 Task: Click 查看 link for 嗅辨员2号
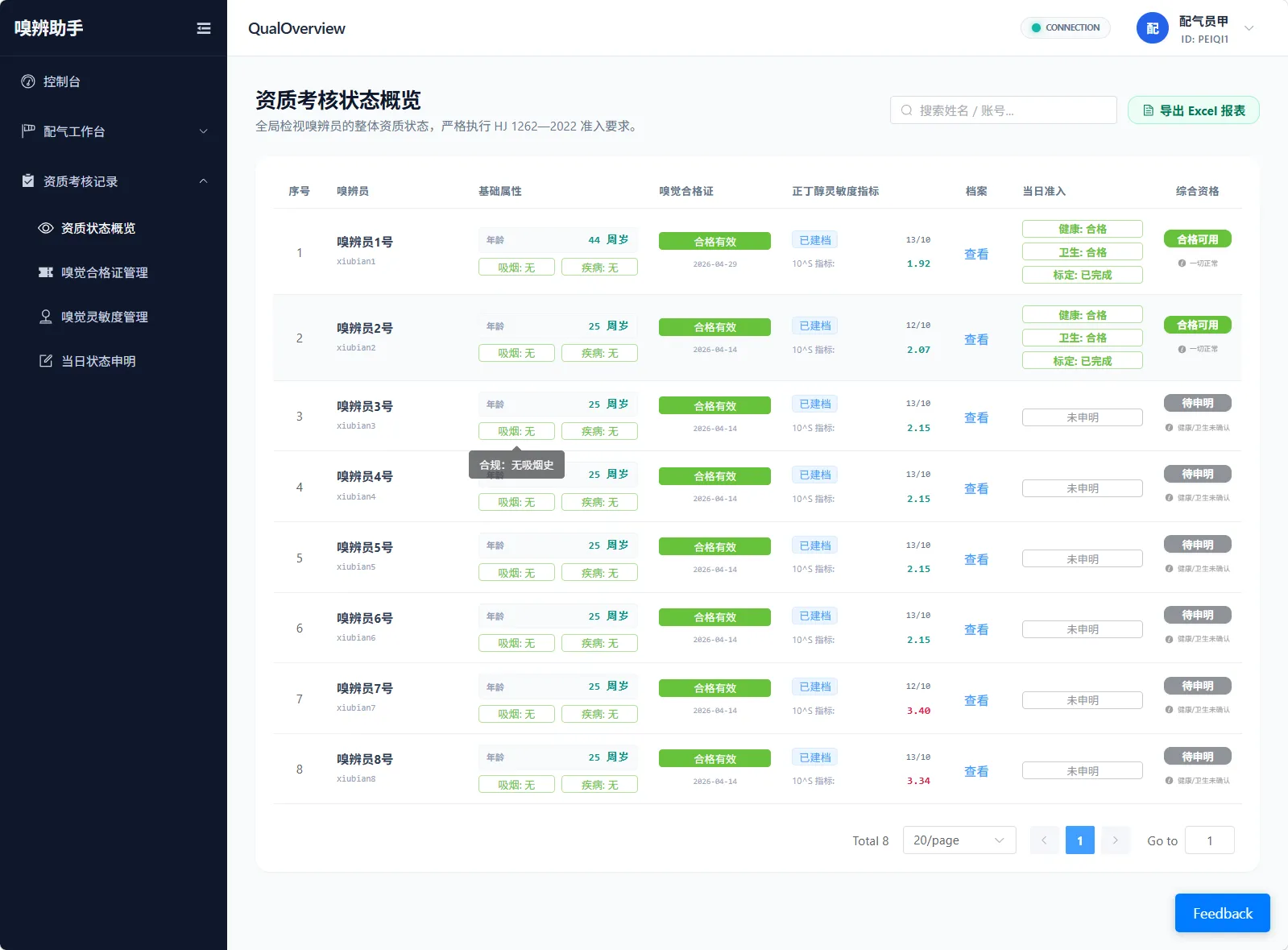tap(976, 339)
